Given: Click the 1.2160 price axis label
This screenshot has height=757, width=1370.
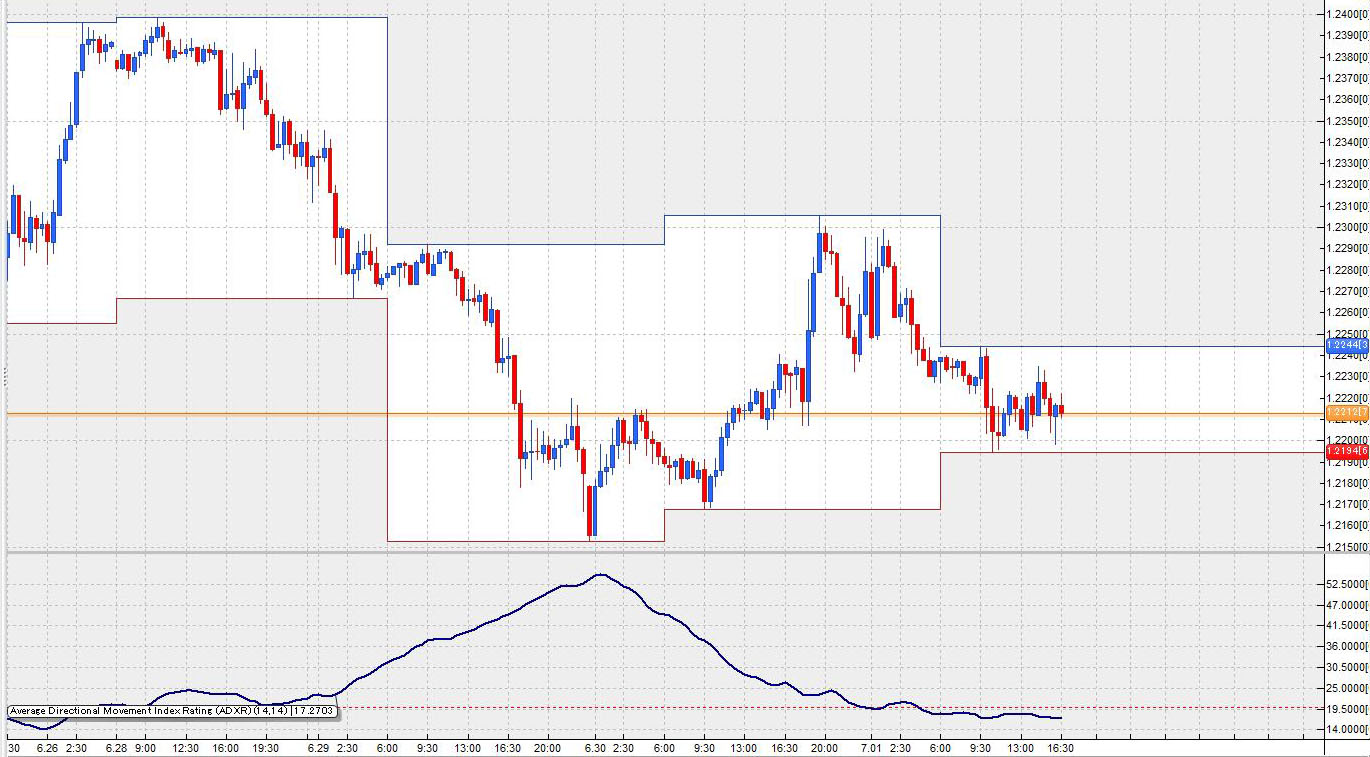Looking at the screenshot, I should pos(1348,525).
